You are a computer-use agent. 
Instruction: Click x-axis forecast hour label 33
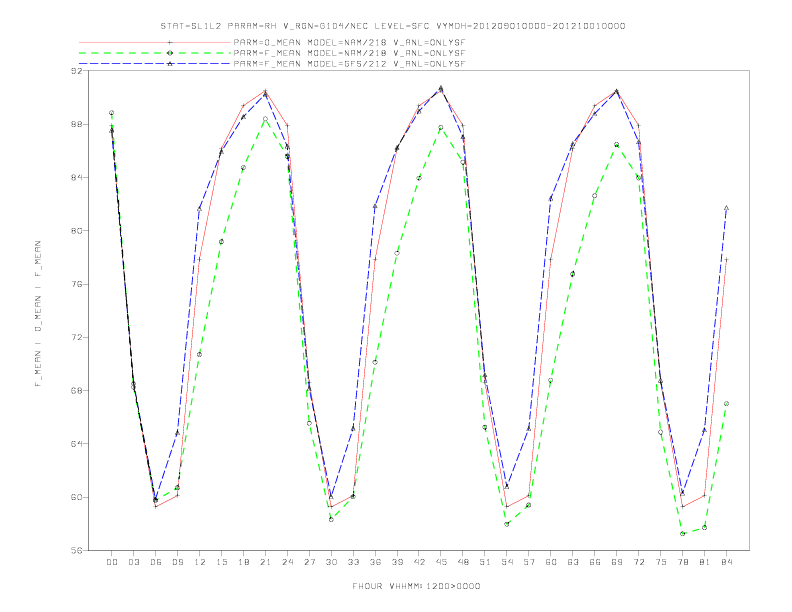(354, 562)
